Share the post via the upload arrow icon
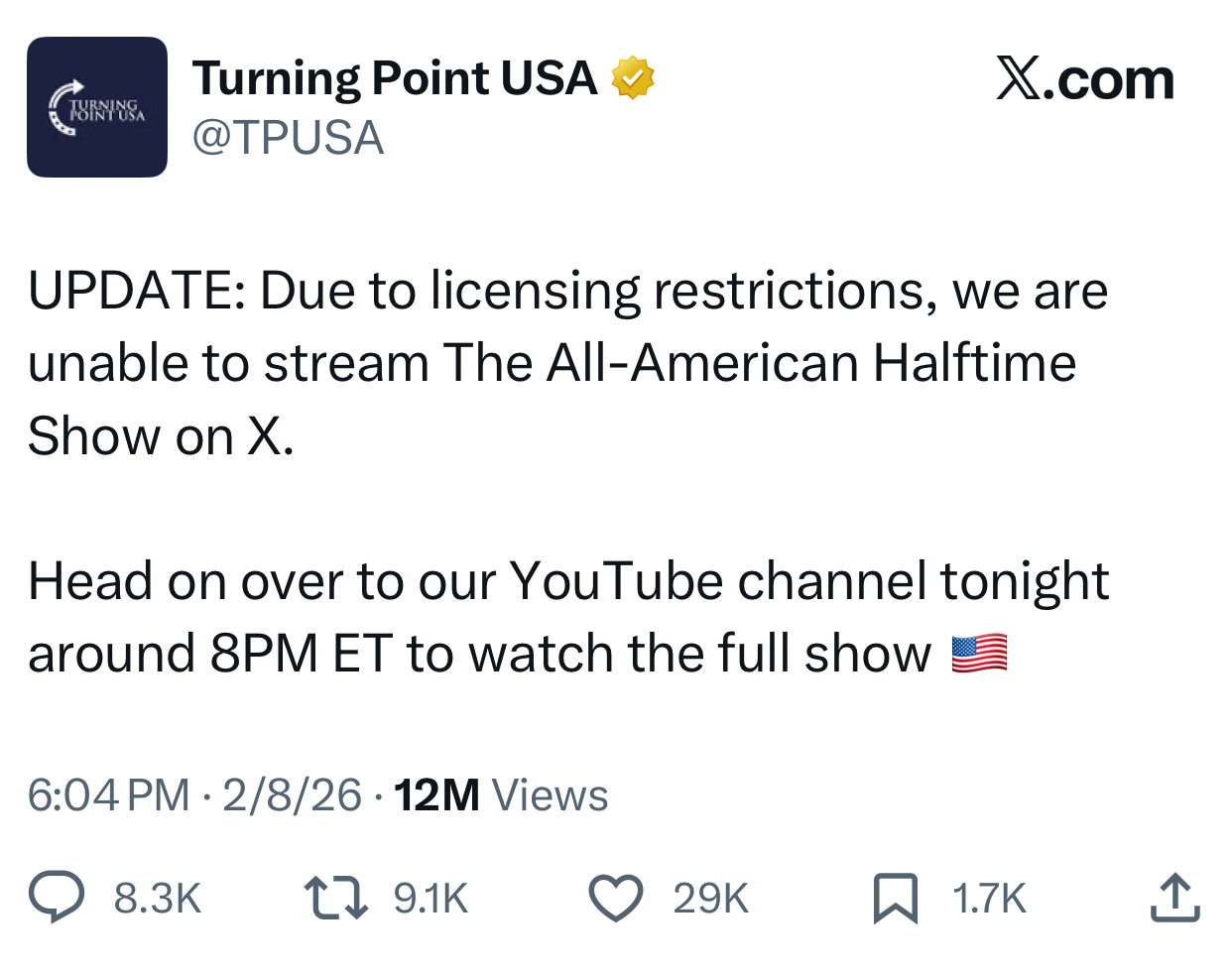This screenshot has height=974, width=1232. [x=1175, y=897]
